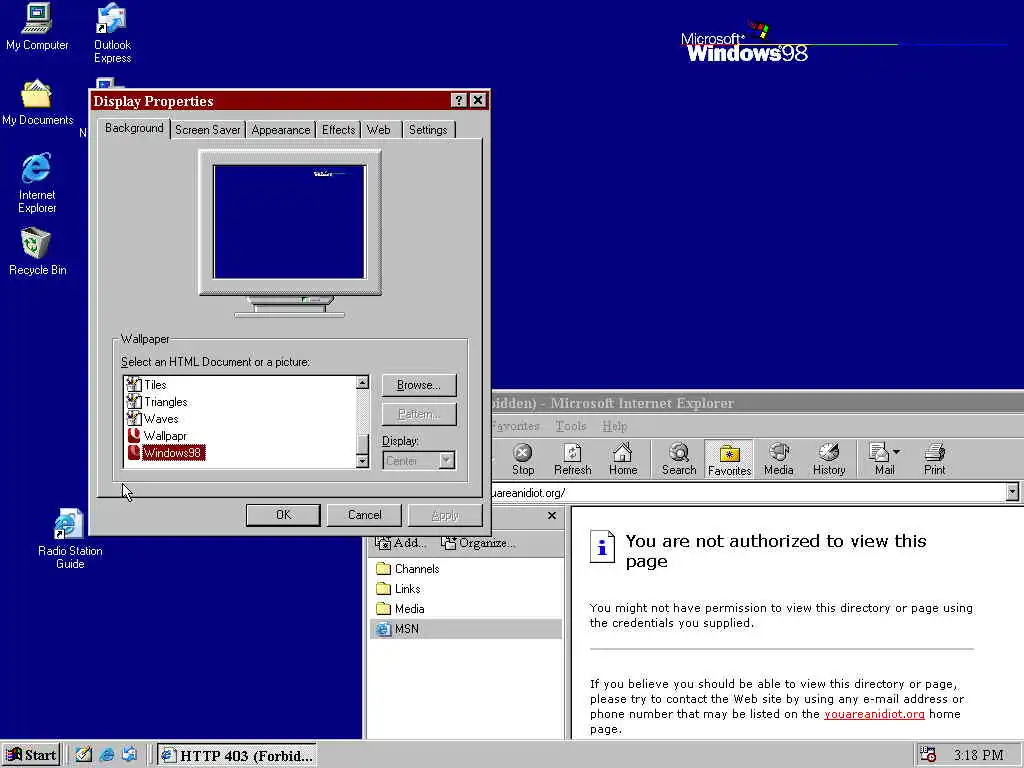Viewport: 1024px width, 768px height.
Task: Open My Computer desktop icon
Action: coord(37,26)
